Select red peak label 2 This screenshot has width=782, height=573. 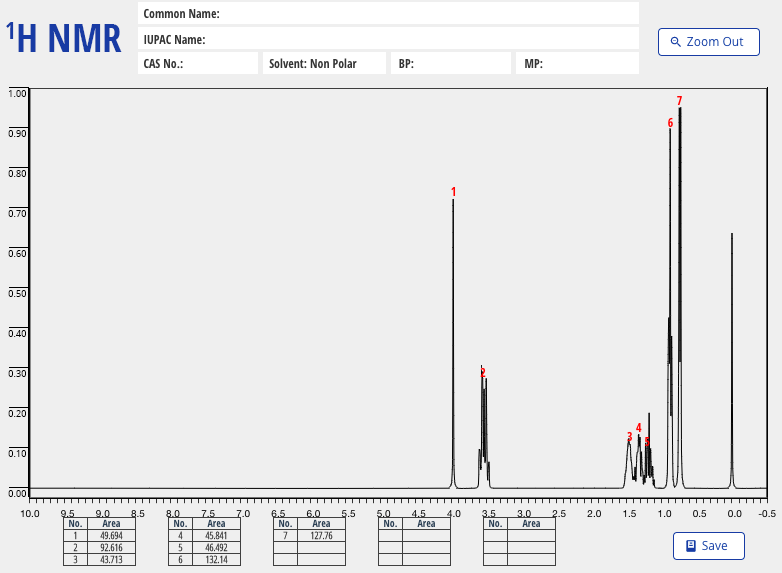pyautogui.click(x=483, y=372)
